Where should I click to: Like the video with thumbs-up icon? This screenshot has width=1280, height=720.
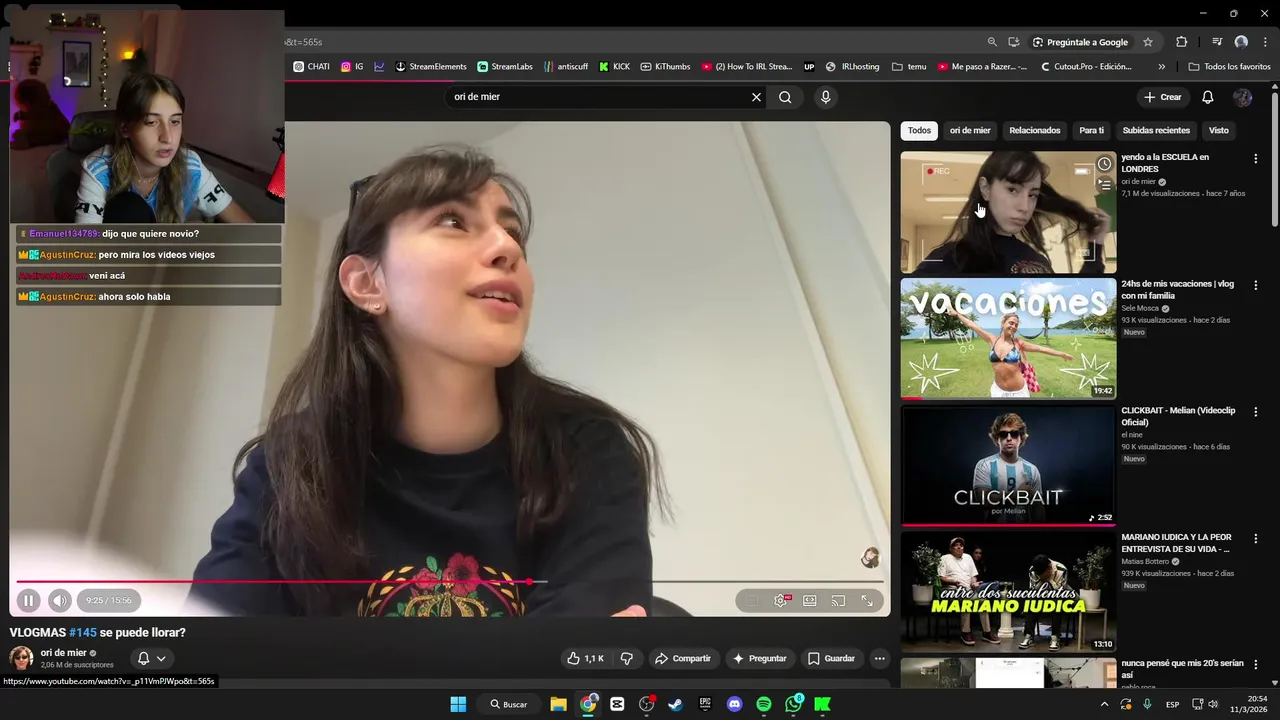586,658
